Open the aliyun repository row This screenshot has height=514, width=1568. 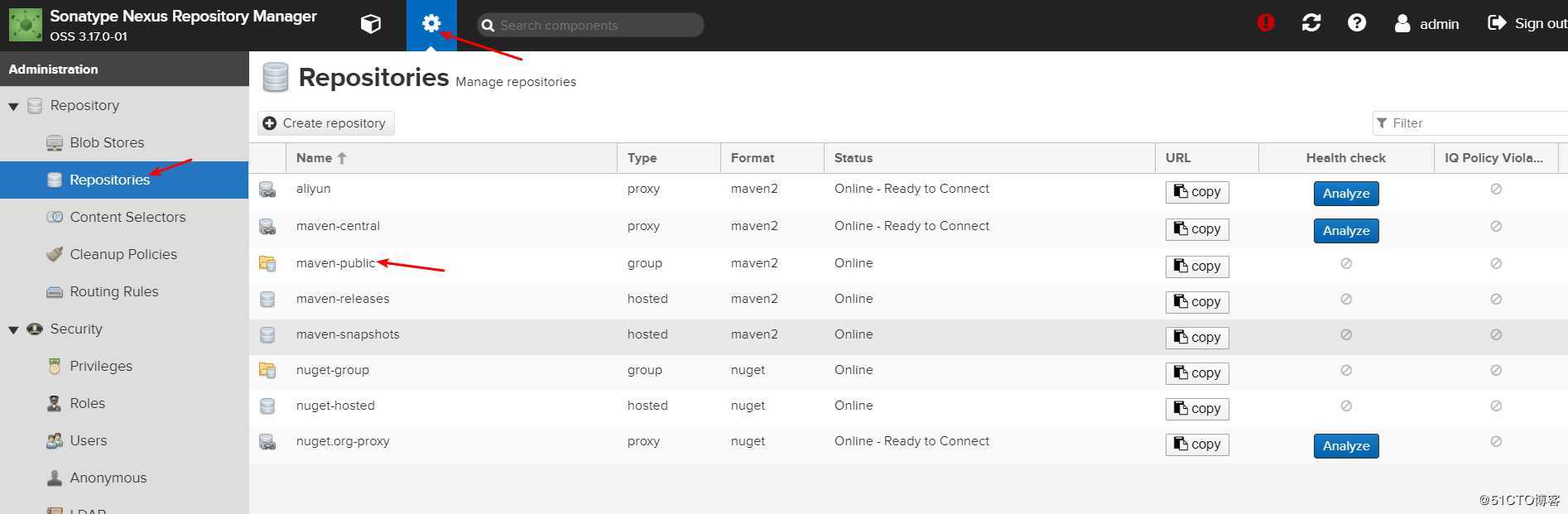[x=908, y=191]
